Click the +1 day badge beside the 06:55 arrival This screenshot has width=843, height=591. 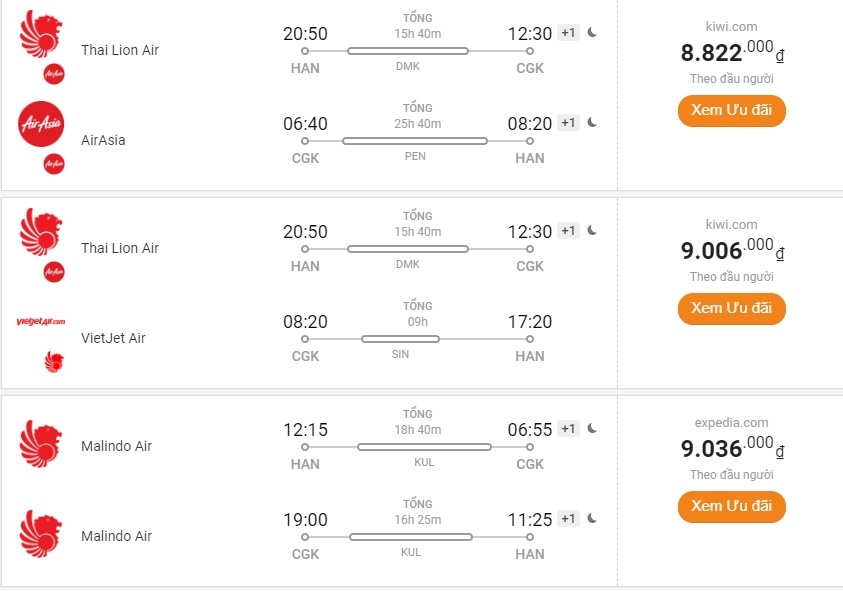(568, 429)
